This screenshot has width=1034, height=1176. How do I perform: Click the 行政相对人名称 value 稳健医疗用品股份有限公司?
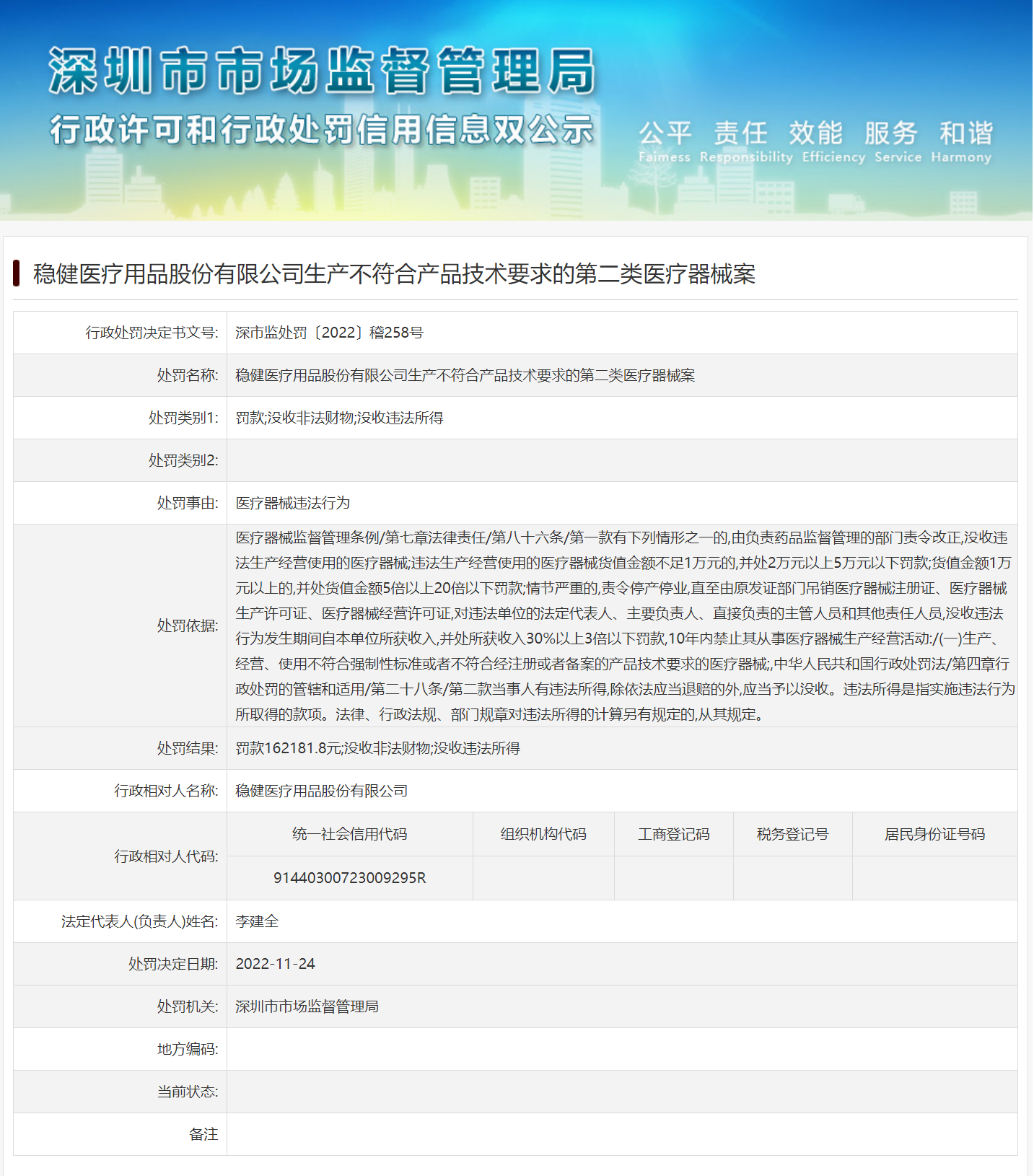point(321,791)
